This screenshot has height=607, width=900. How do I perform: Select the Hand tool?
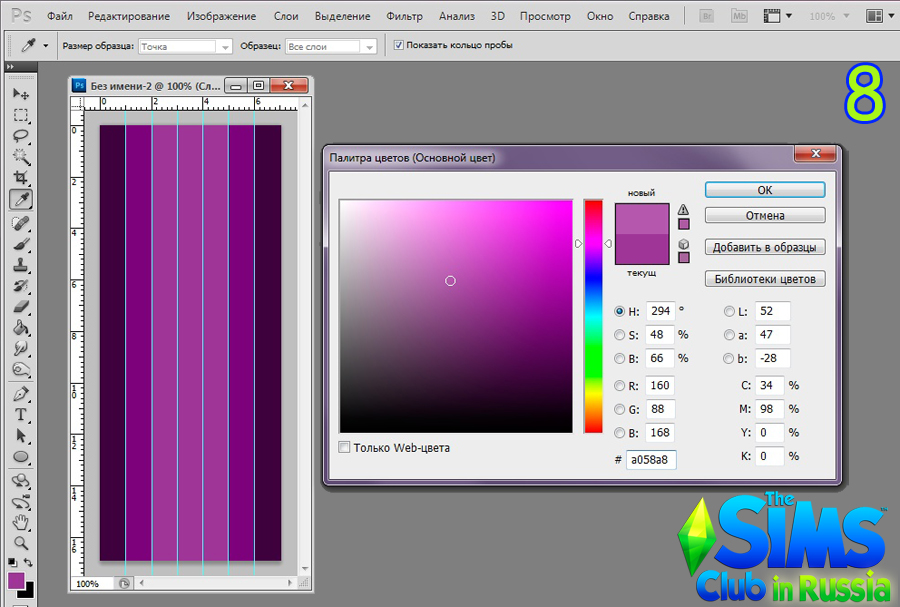(x=21, y=523)
